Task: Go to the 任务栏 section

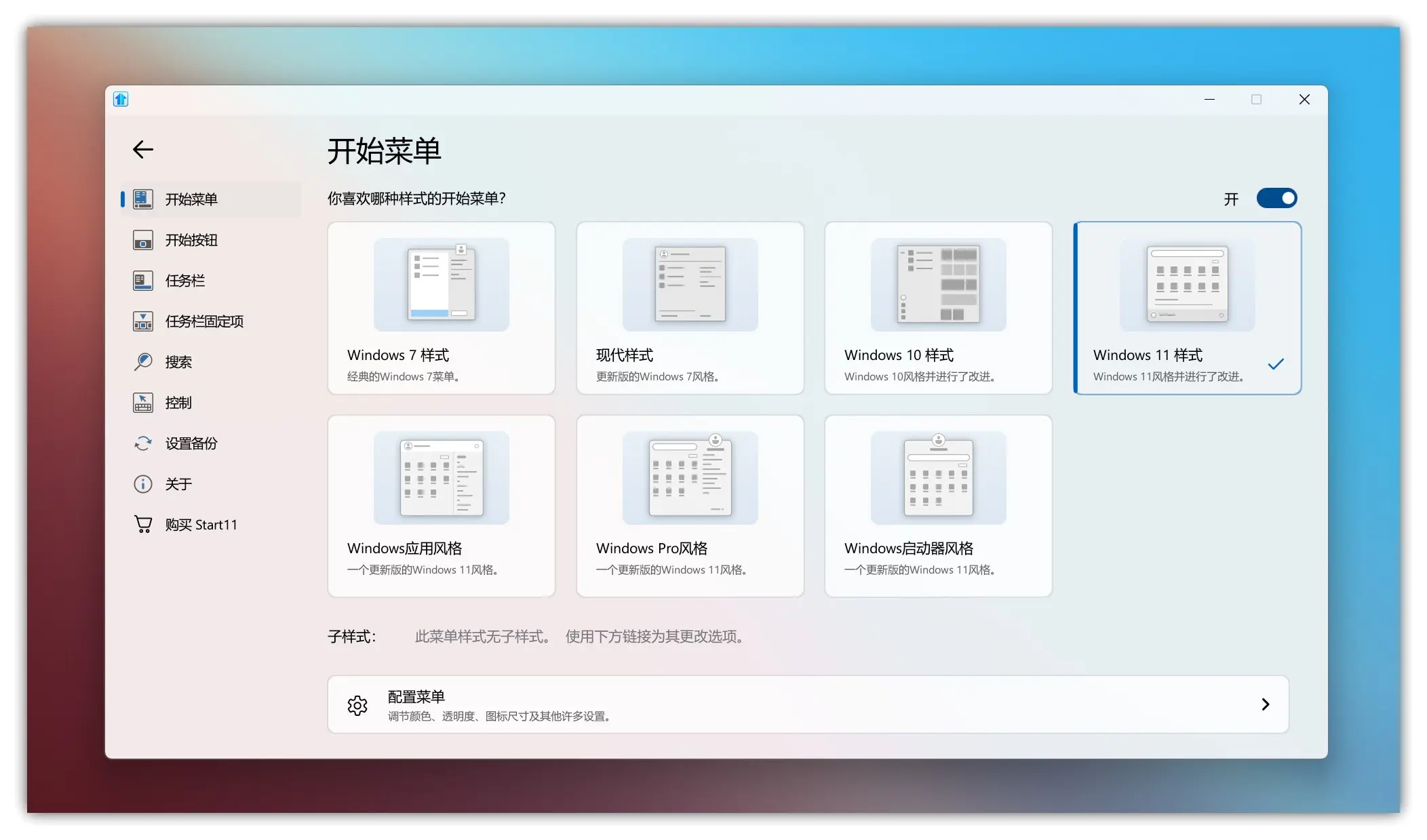Action: (x=211, y=281)
